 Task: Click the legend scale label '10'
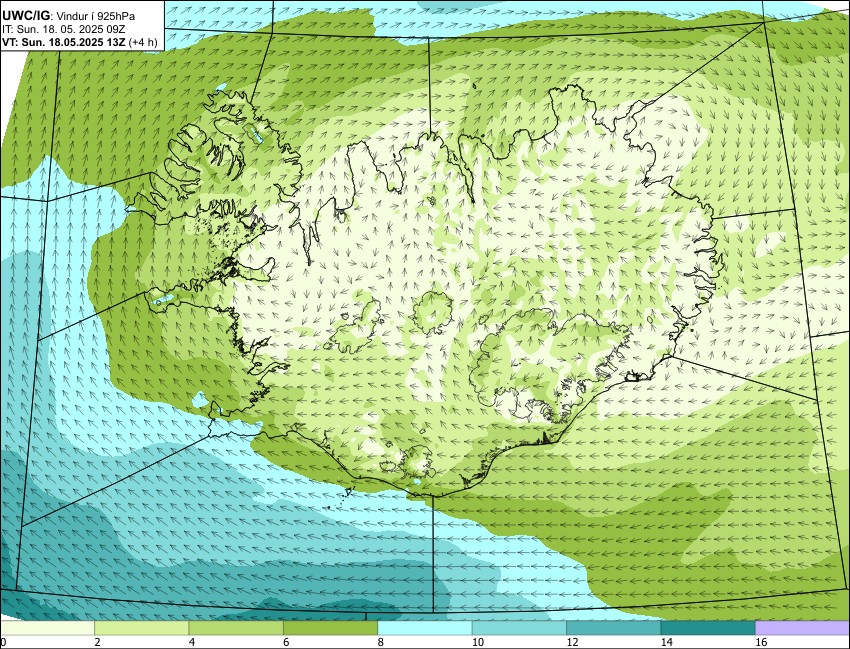pos(478,642)
